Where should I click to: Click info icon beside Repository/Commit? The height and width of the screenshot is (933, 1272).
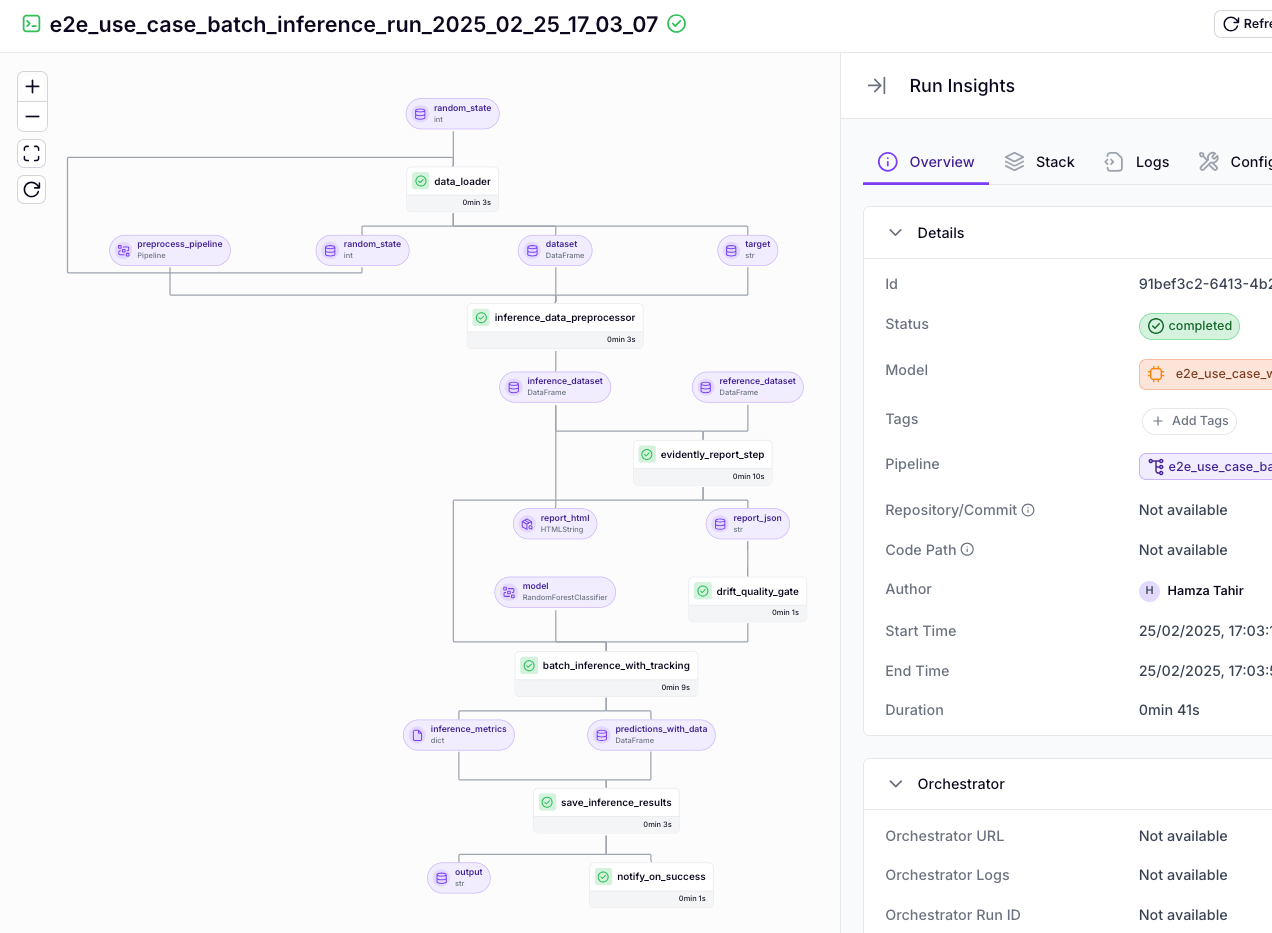click(x=1028, y=510)
